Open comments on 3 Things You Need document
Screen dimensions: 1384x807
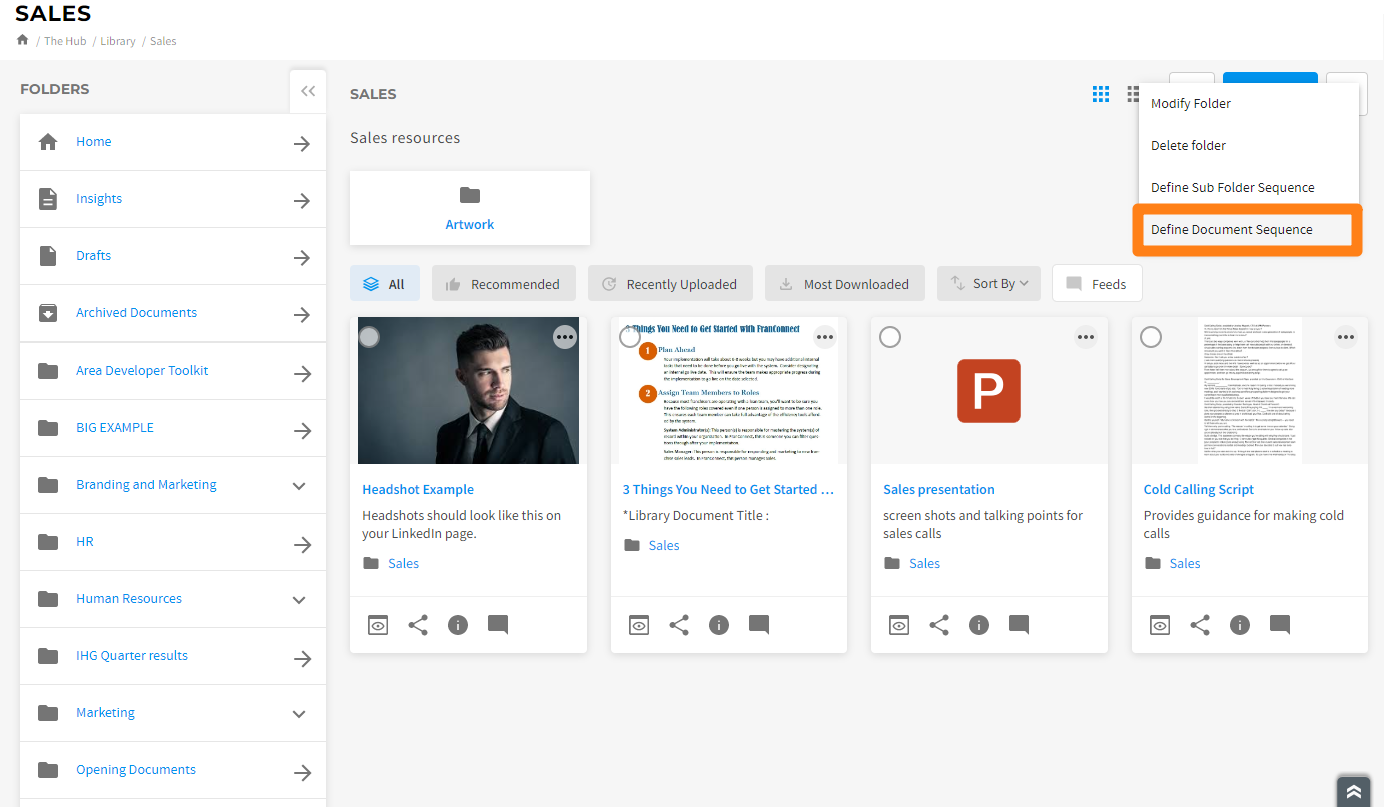(x=758, y=625)
